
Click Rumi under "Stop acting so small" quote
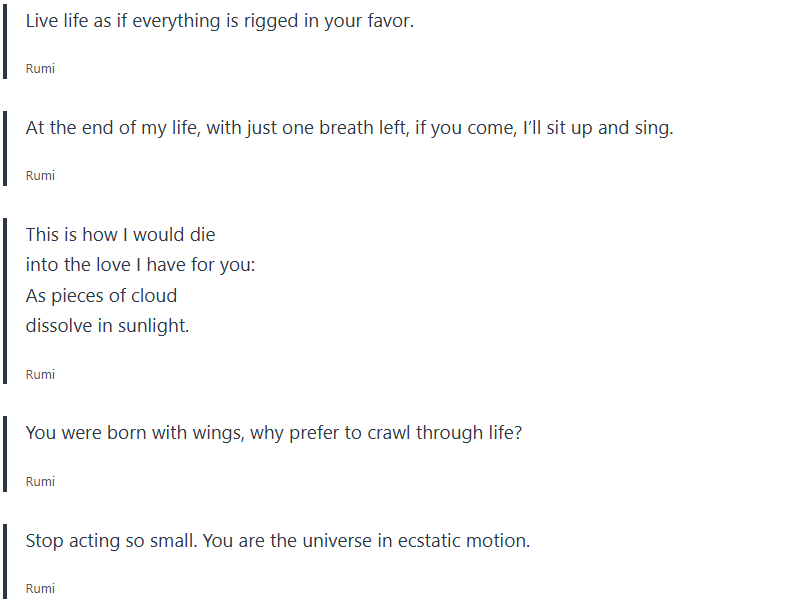[x=40, y=589]
